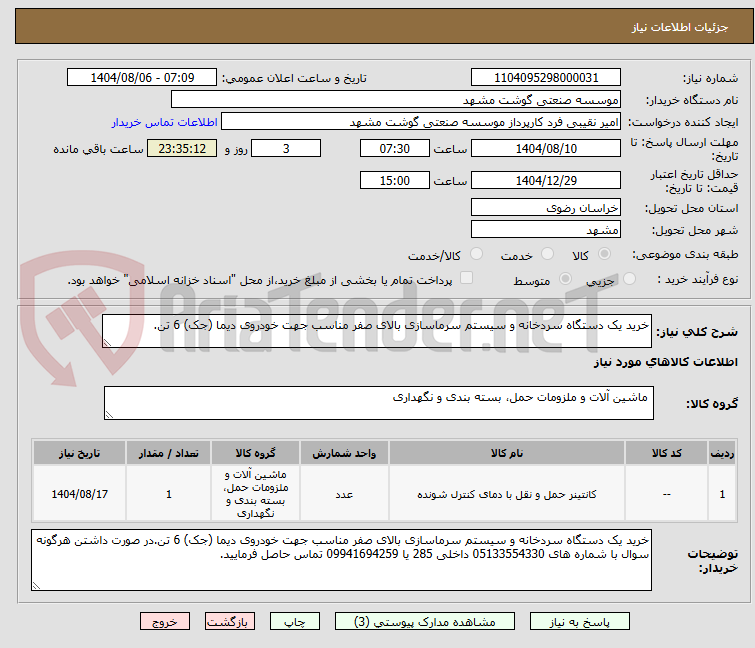
Task: Open اطلاعات تماس خریدار link
Action: point(165,122)
